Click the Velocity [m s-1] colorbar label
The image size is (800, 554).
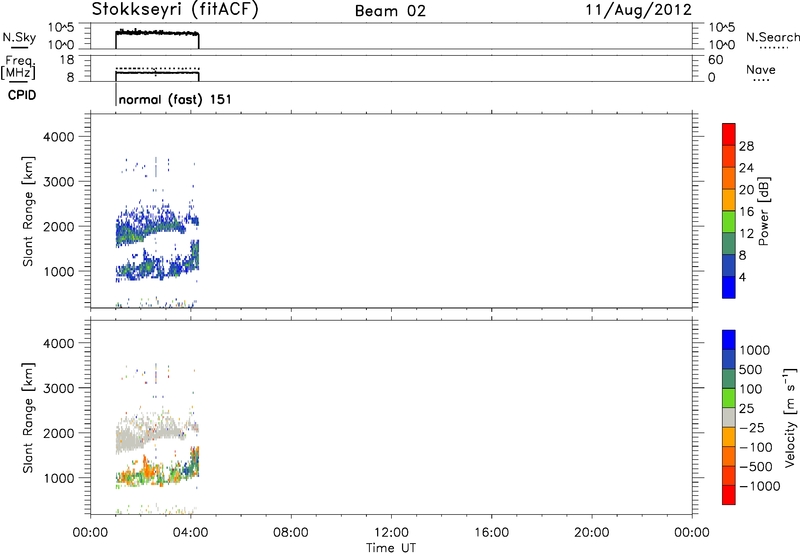(x=790, y=417)
